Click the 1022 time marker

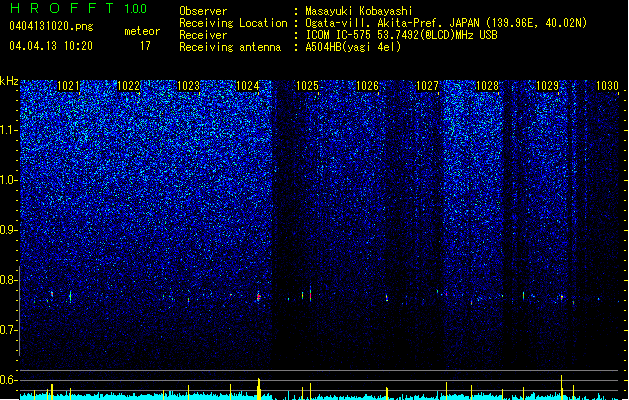tap(128, 86)
